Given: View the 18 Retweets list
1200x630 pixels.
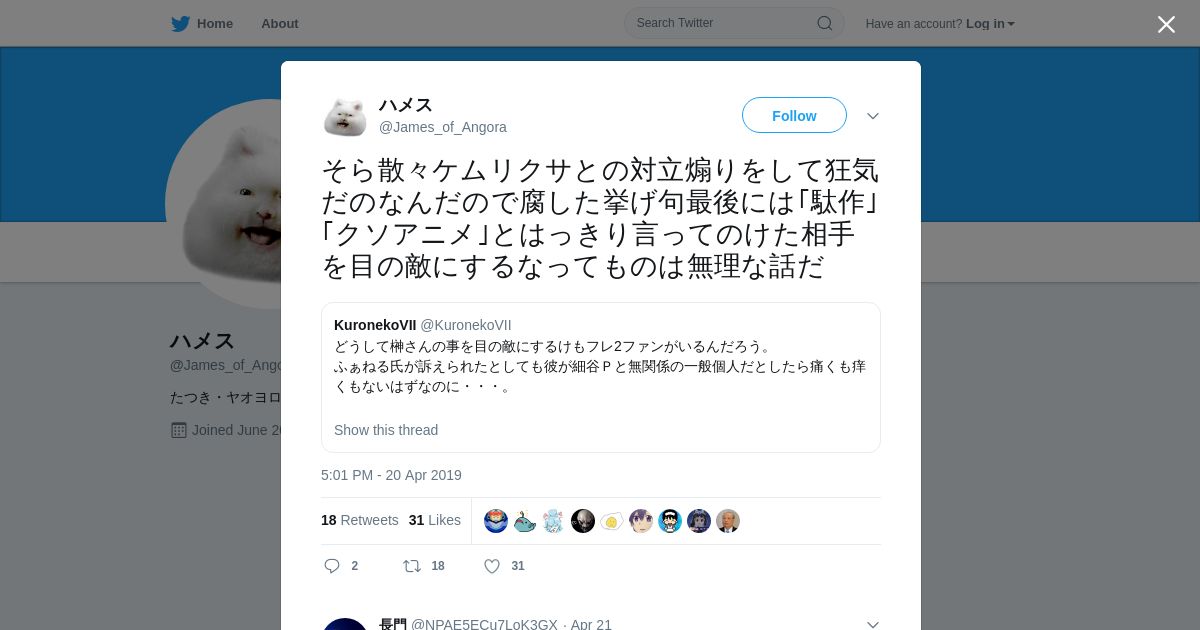Looking at the screenshot, I should coord(360,520).
